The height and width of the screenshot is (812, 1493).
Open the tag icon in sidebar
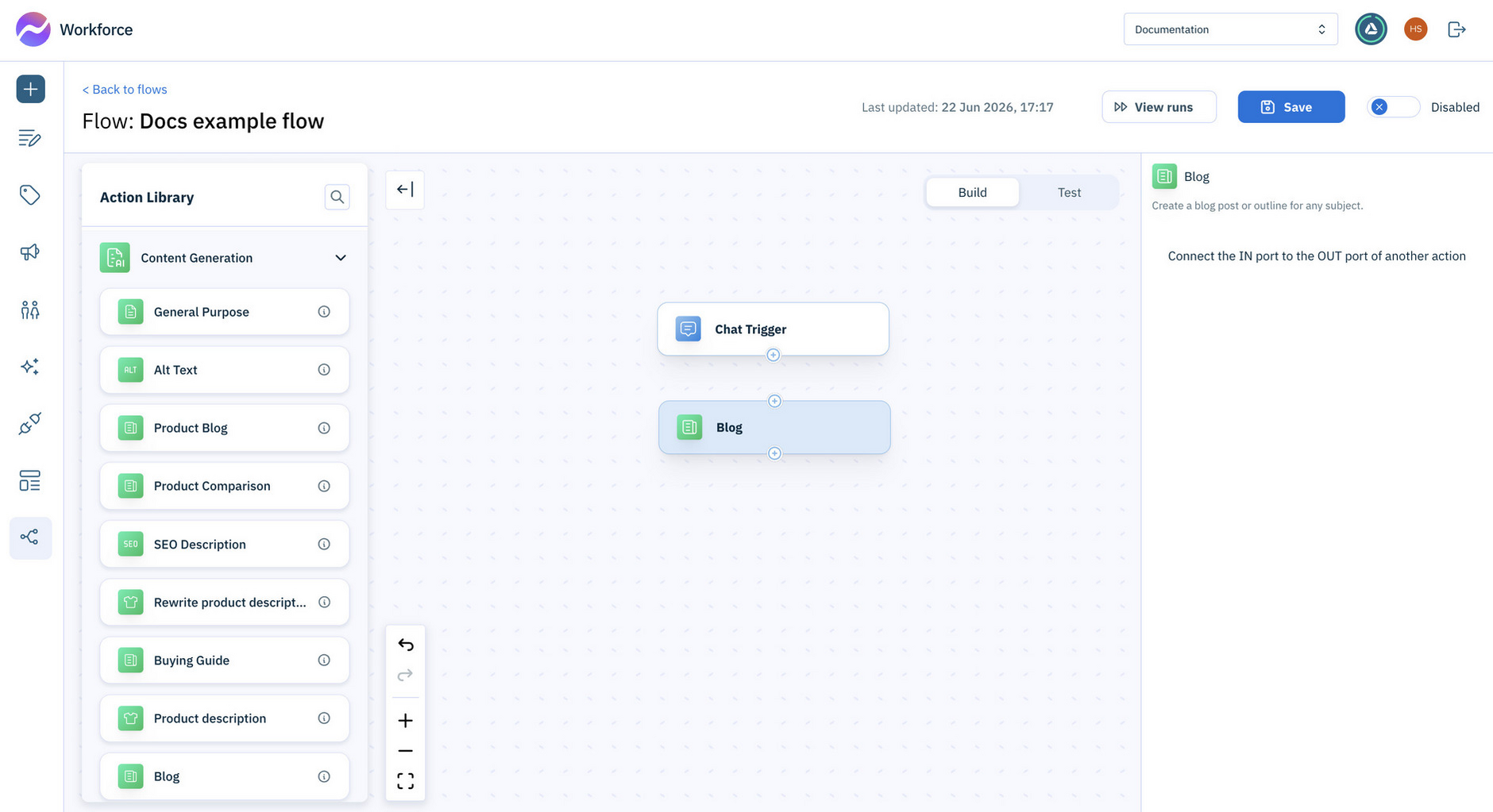30,195
